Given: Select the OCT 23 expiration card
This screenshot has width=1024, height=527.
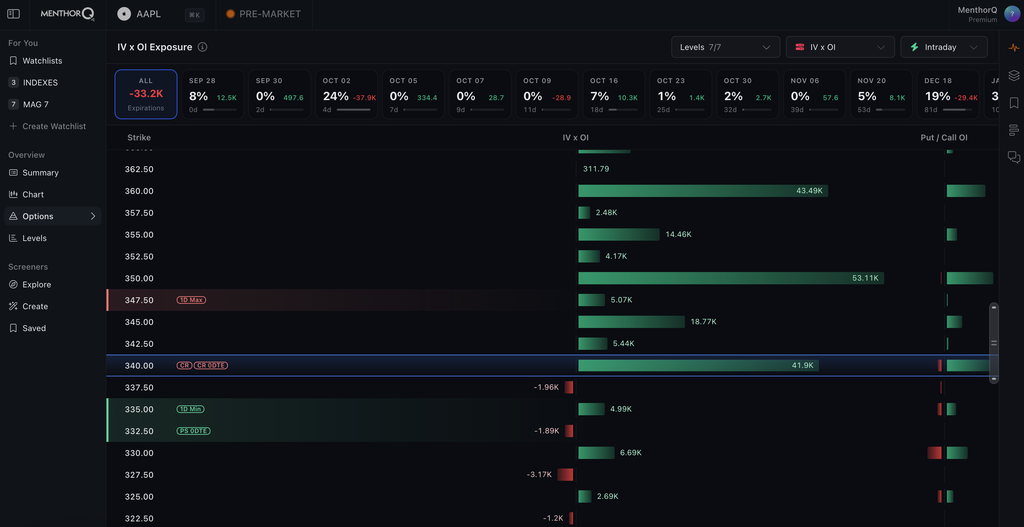Looking at the screenshot, I should pos(680,94).
